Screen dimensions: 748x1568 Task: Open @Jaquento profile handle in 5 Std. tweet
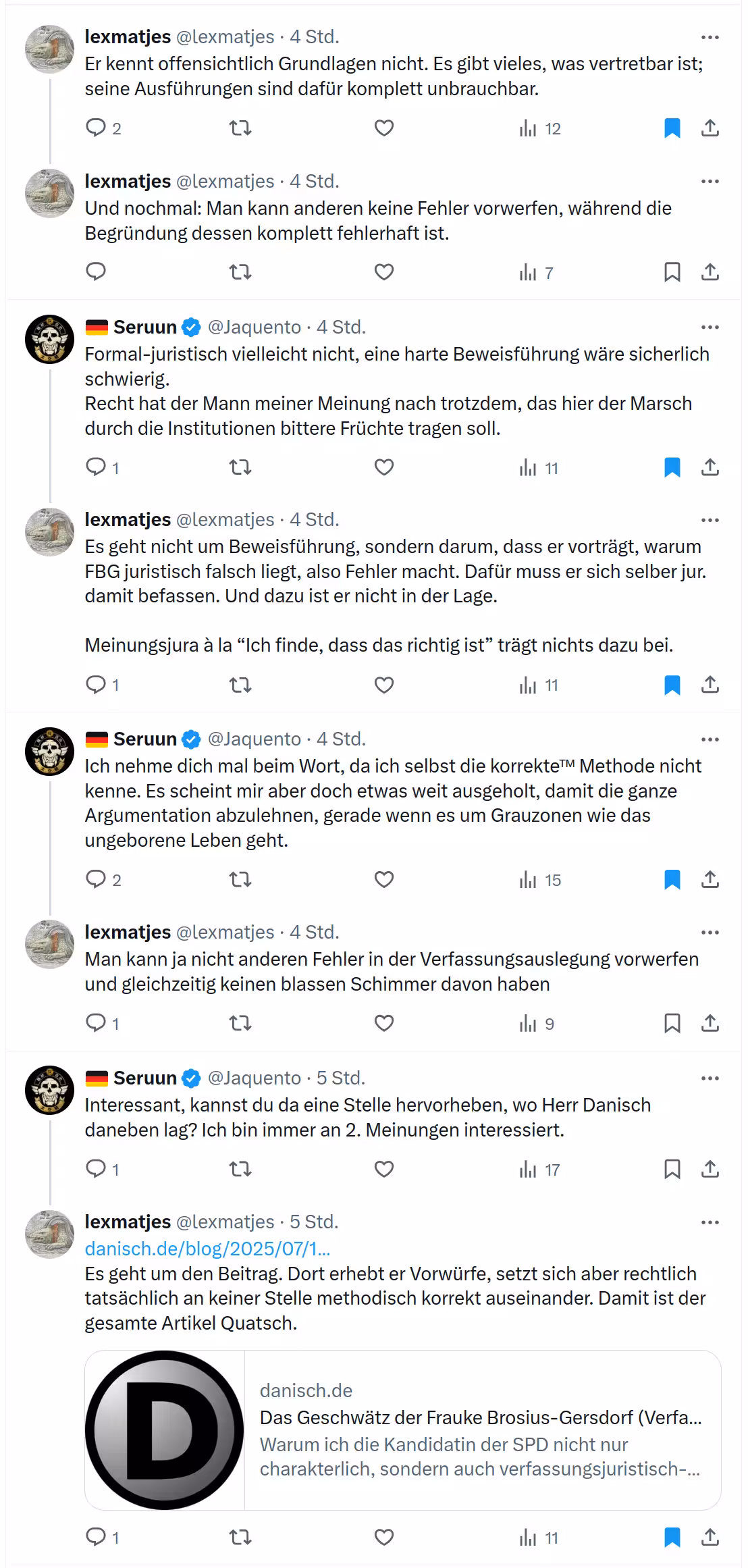pos(255,1078)
